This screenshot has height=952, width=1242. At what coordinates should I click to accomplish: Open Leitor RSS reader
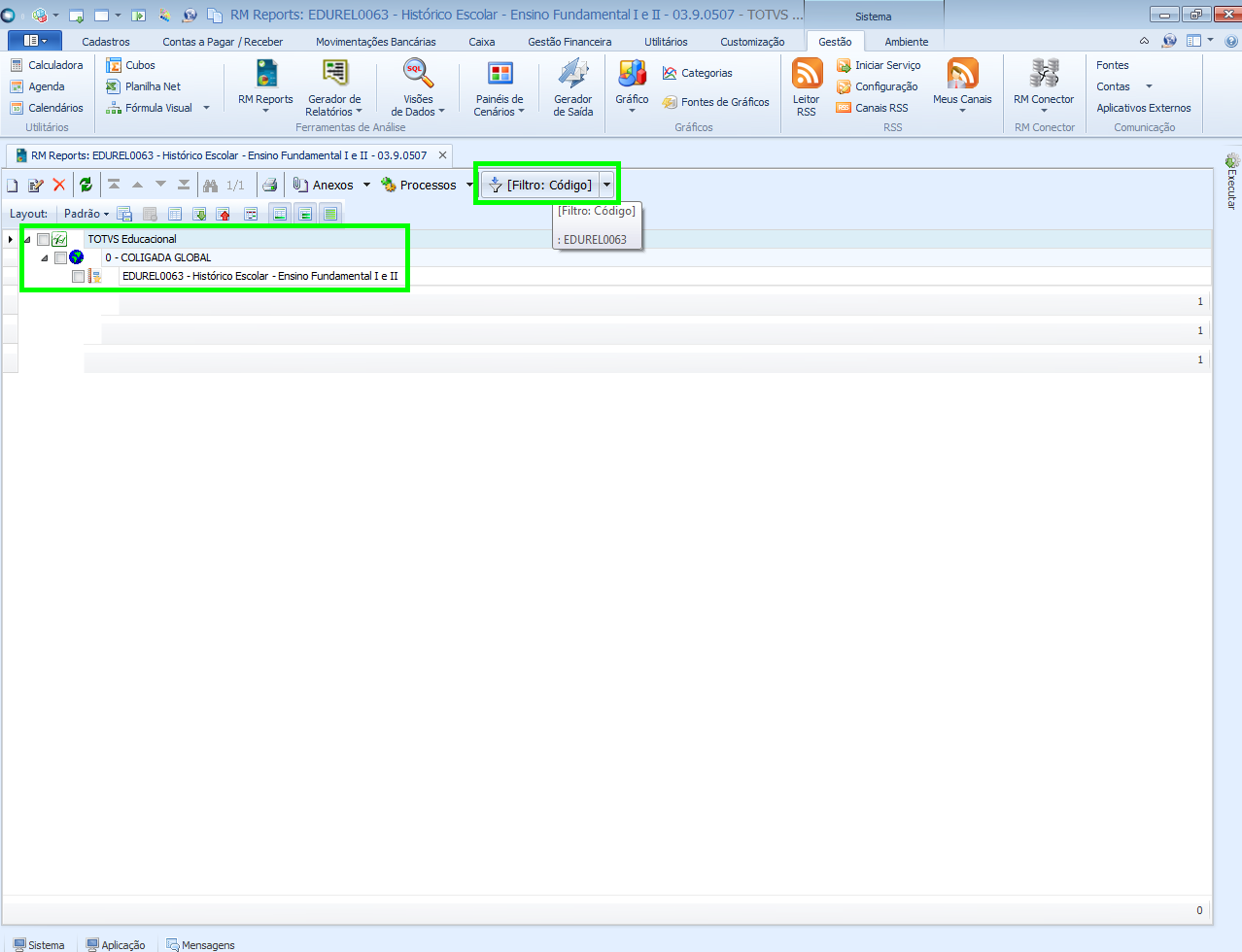pos(807,86)
